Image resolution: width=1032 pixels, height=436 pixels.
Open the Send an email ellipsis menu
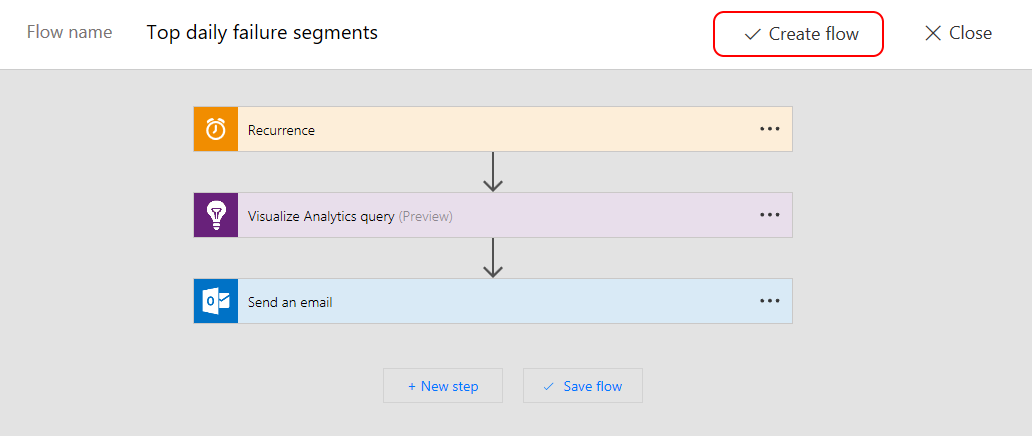coord(769,301)
